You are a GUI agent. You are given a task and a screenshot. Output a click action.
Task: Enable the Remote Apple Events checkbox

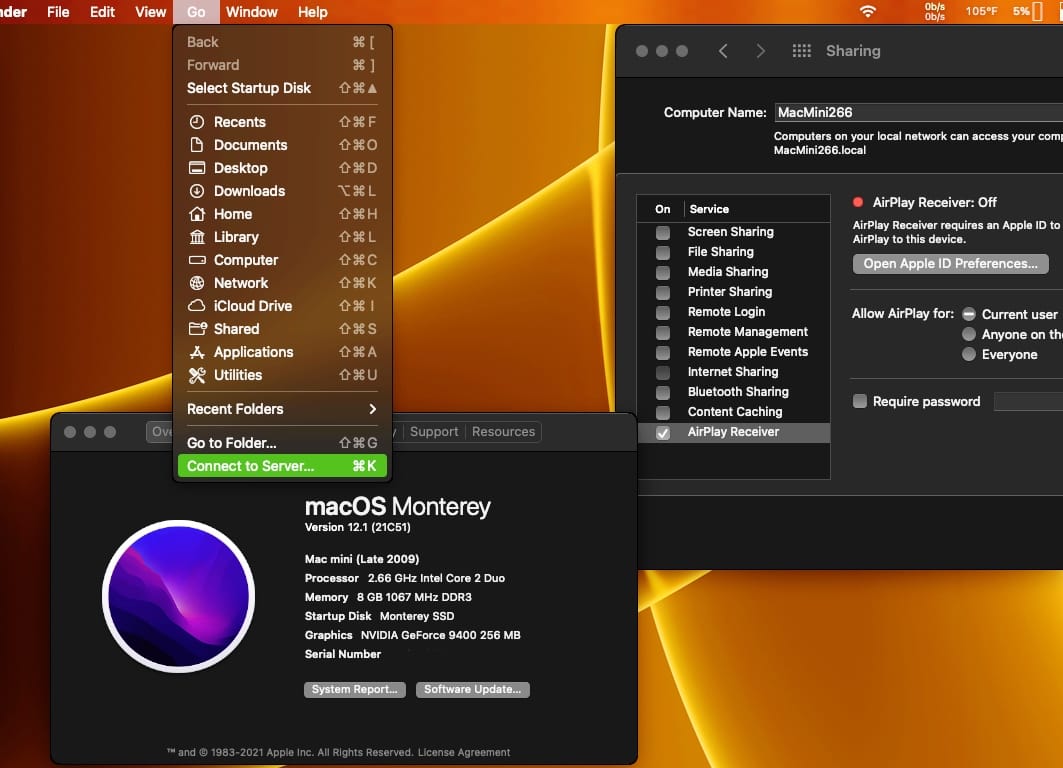point(663,352)
